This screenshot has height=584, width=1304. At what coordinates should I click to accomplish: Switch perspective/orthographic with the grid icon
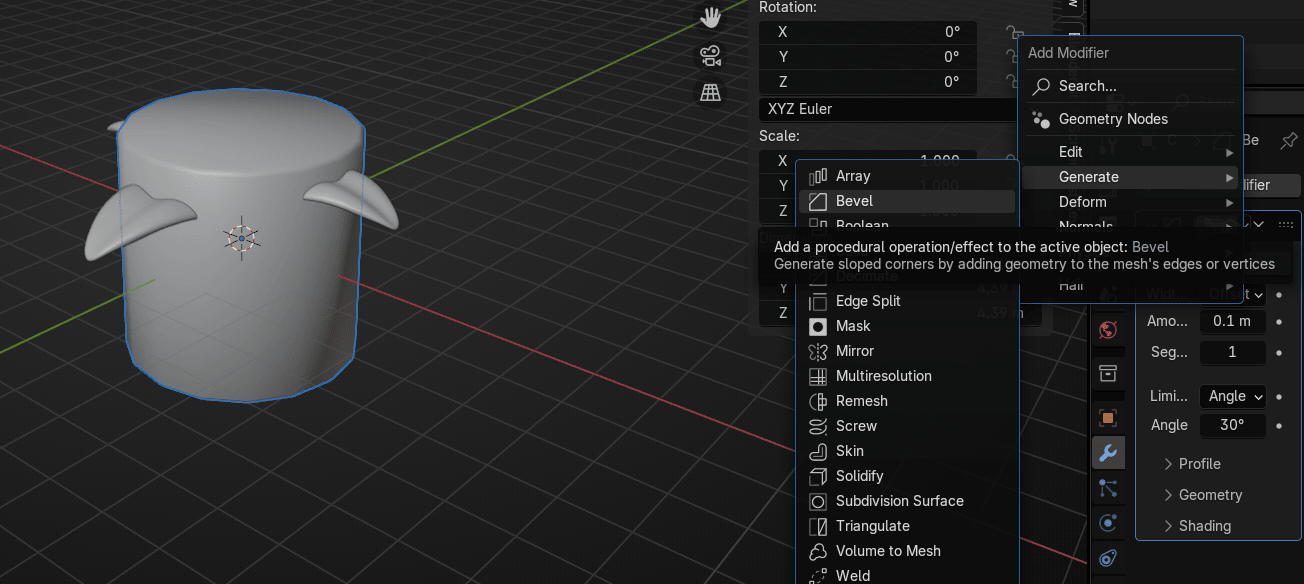(x=710, y=92)
